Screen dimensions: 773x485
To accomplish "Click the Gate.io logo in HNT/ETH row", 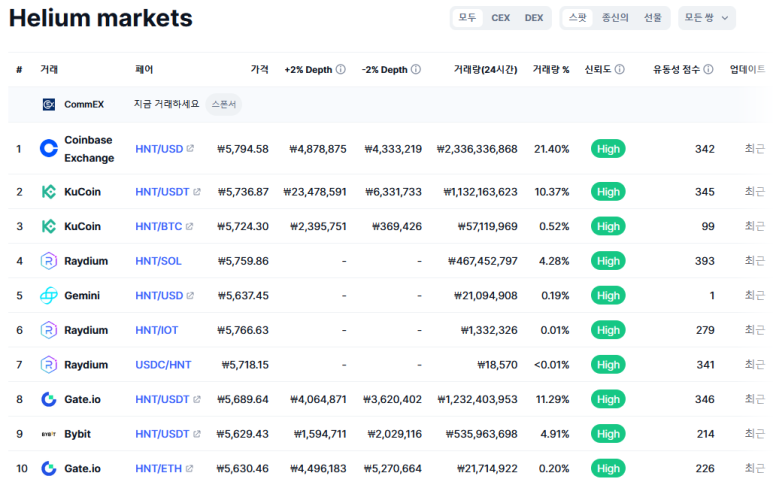I will tap(49, 468).
